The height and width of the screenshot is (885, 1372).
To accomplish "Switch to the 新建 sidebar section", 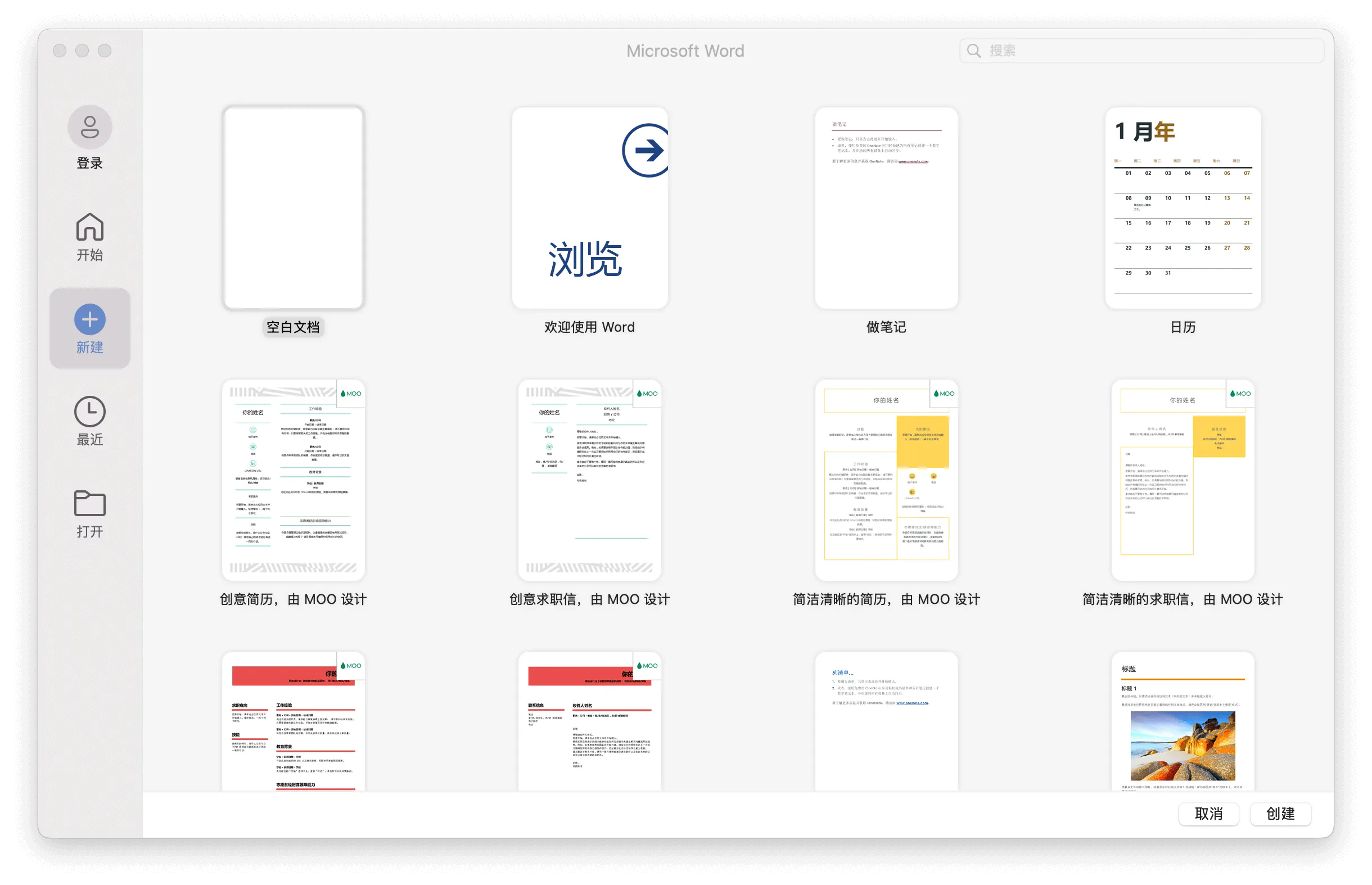I will pos(89,329).
